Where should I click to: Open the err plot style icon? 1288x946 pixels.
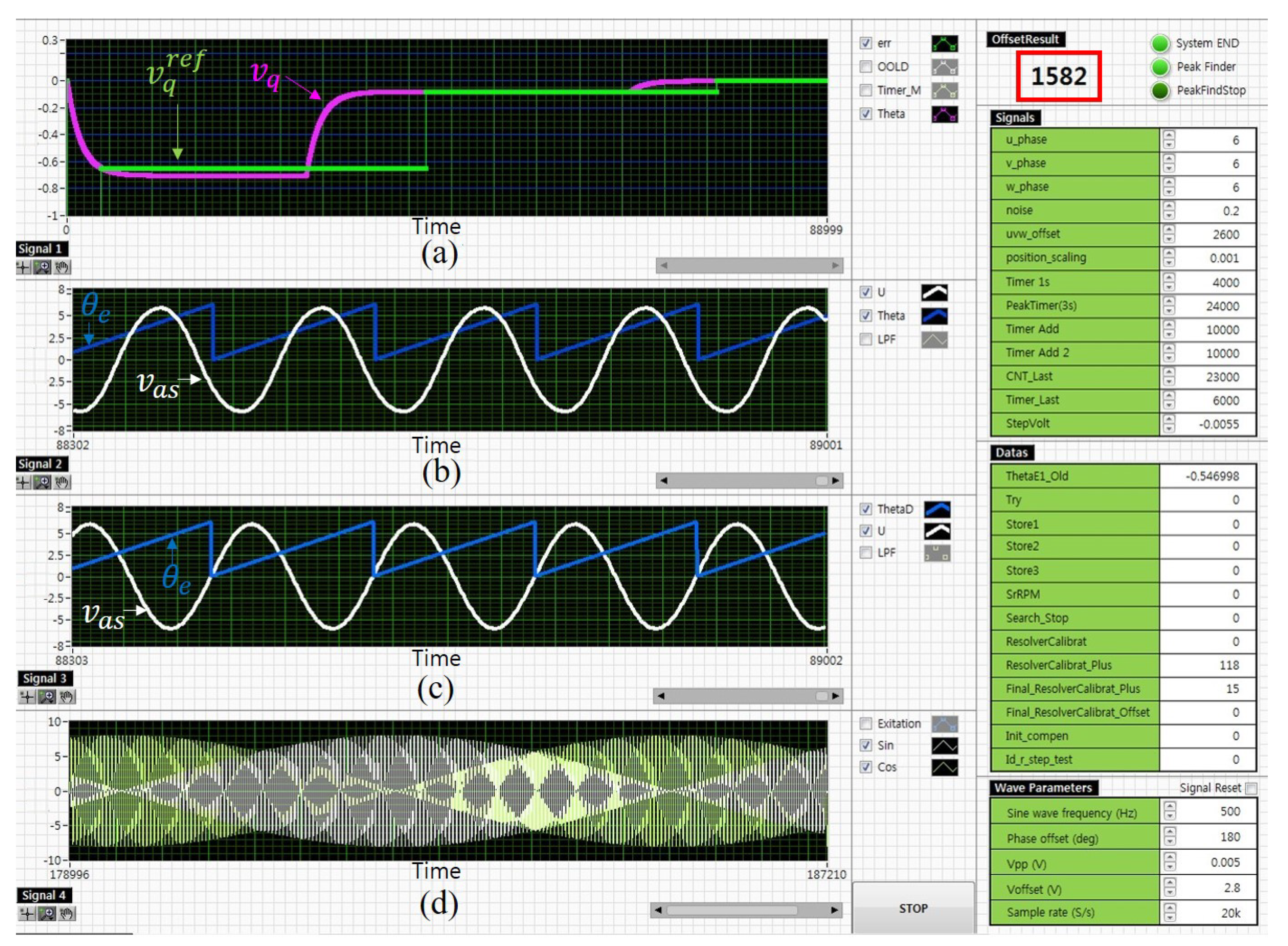pos(944,43)
